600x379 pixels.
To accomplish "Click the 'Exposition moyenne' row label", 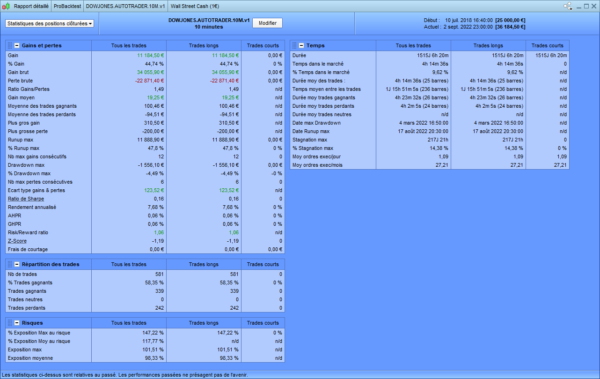I will tap(30, 358).
